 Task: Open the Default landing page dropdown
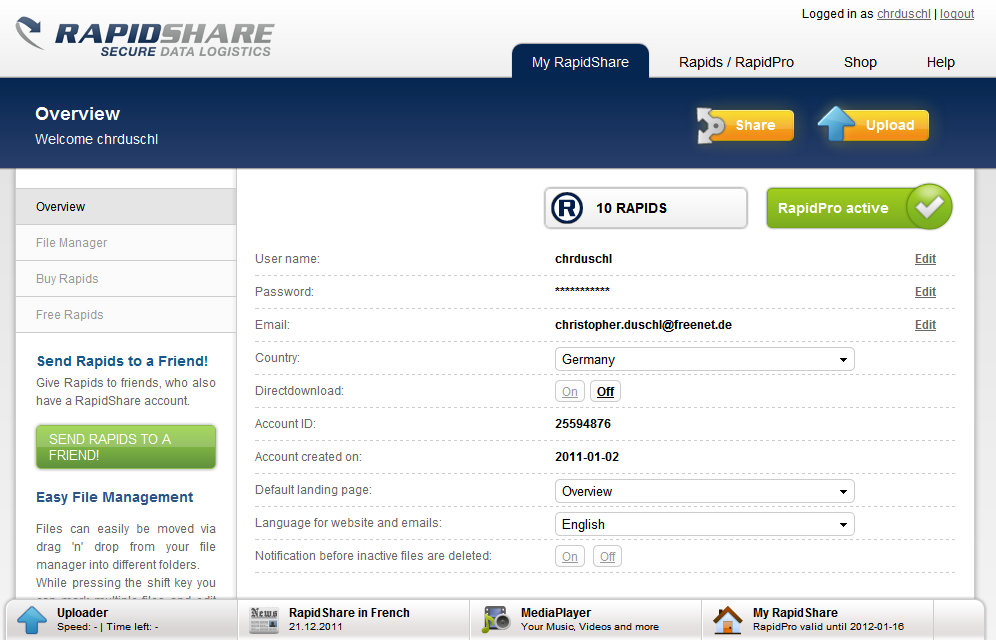pos(704,491)
